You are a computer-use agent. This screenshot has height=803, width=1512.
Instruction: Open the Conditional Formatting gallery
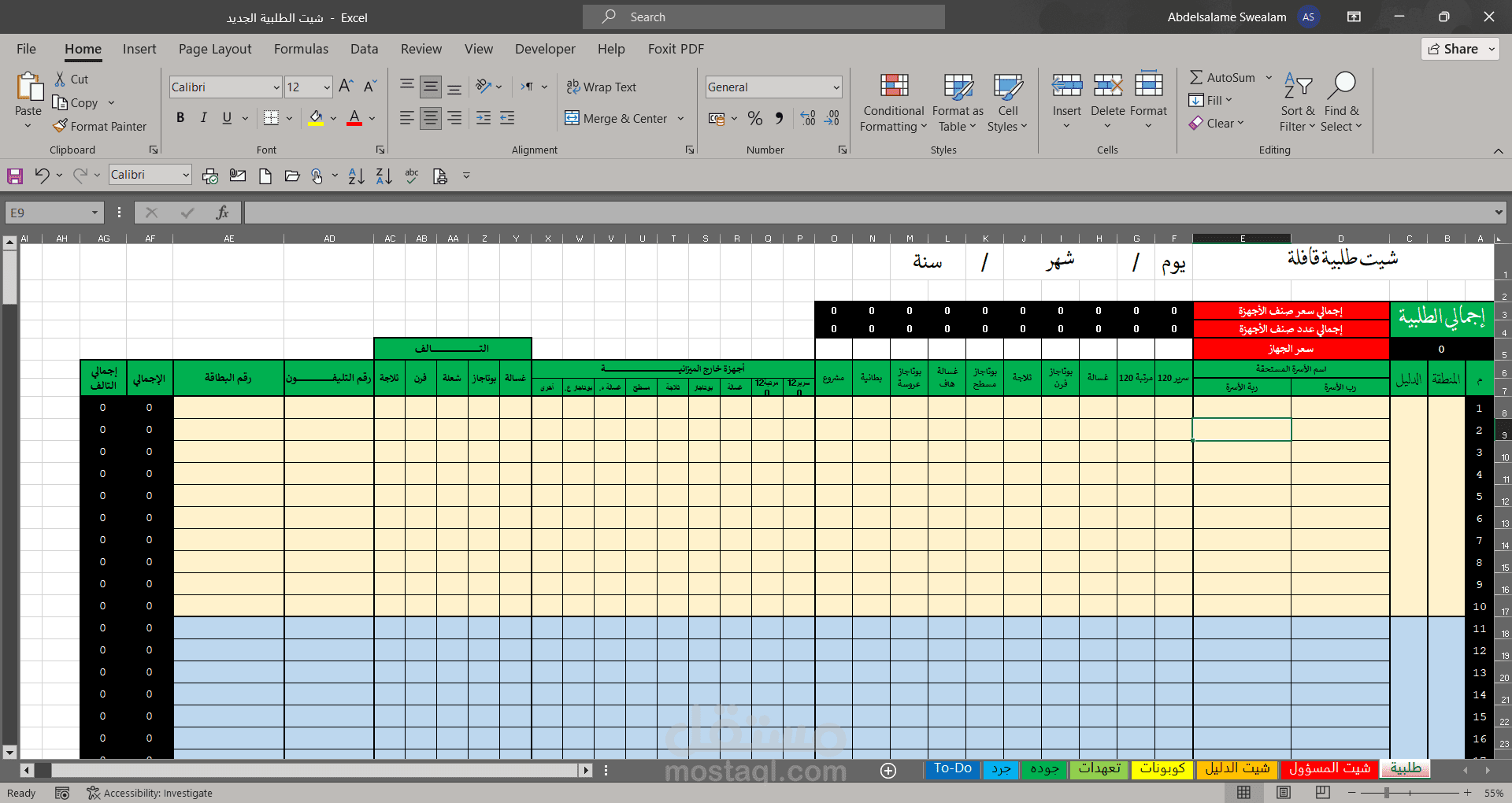click(892, 102)
